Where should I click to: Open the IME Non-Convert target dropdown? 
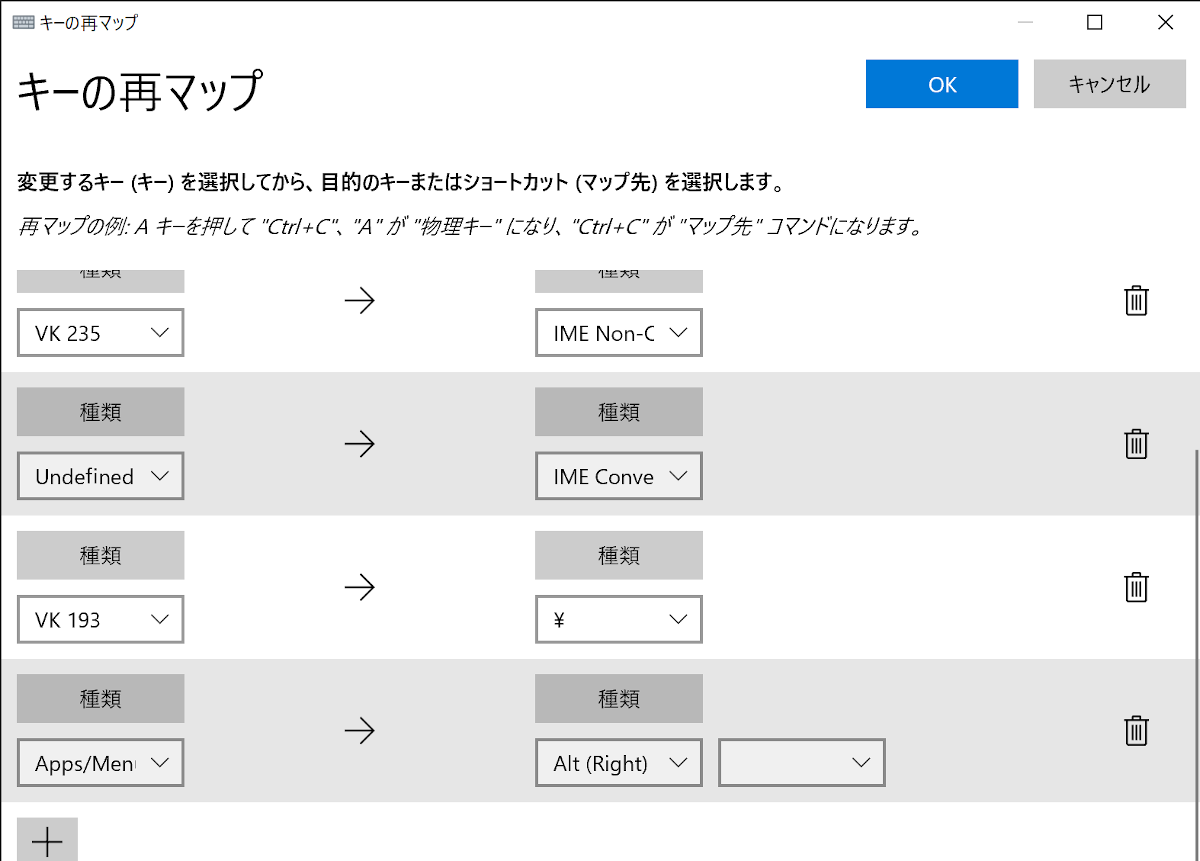pyautogui.click(x=618, y=332)
